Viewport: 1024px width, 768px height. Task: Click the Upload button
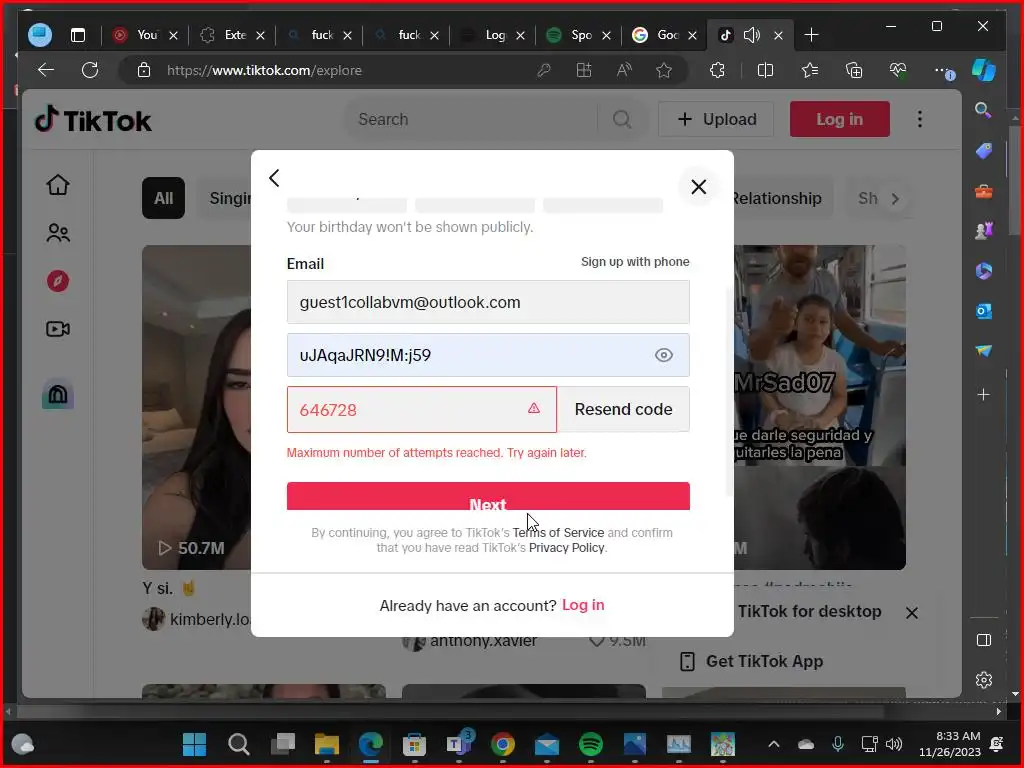pos(716,120)
